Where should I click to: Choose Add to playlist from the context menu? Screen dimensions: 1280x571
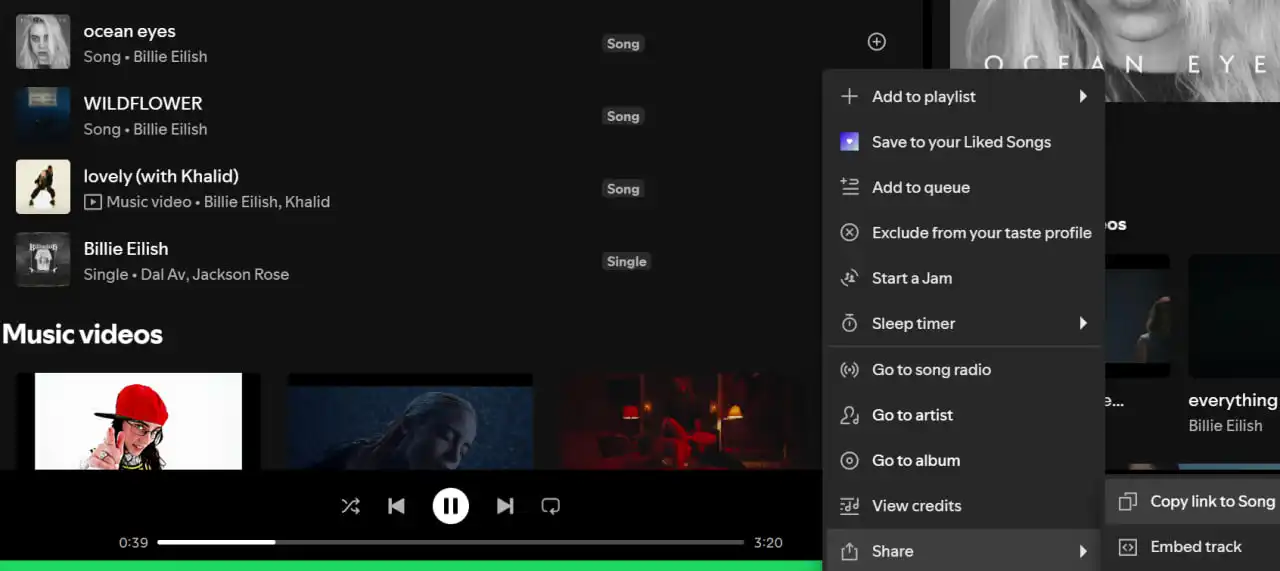(x=964, y=97)
